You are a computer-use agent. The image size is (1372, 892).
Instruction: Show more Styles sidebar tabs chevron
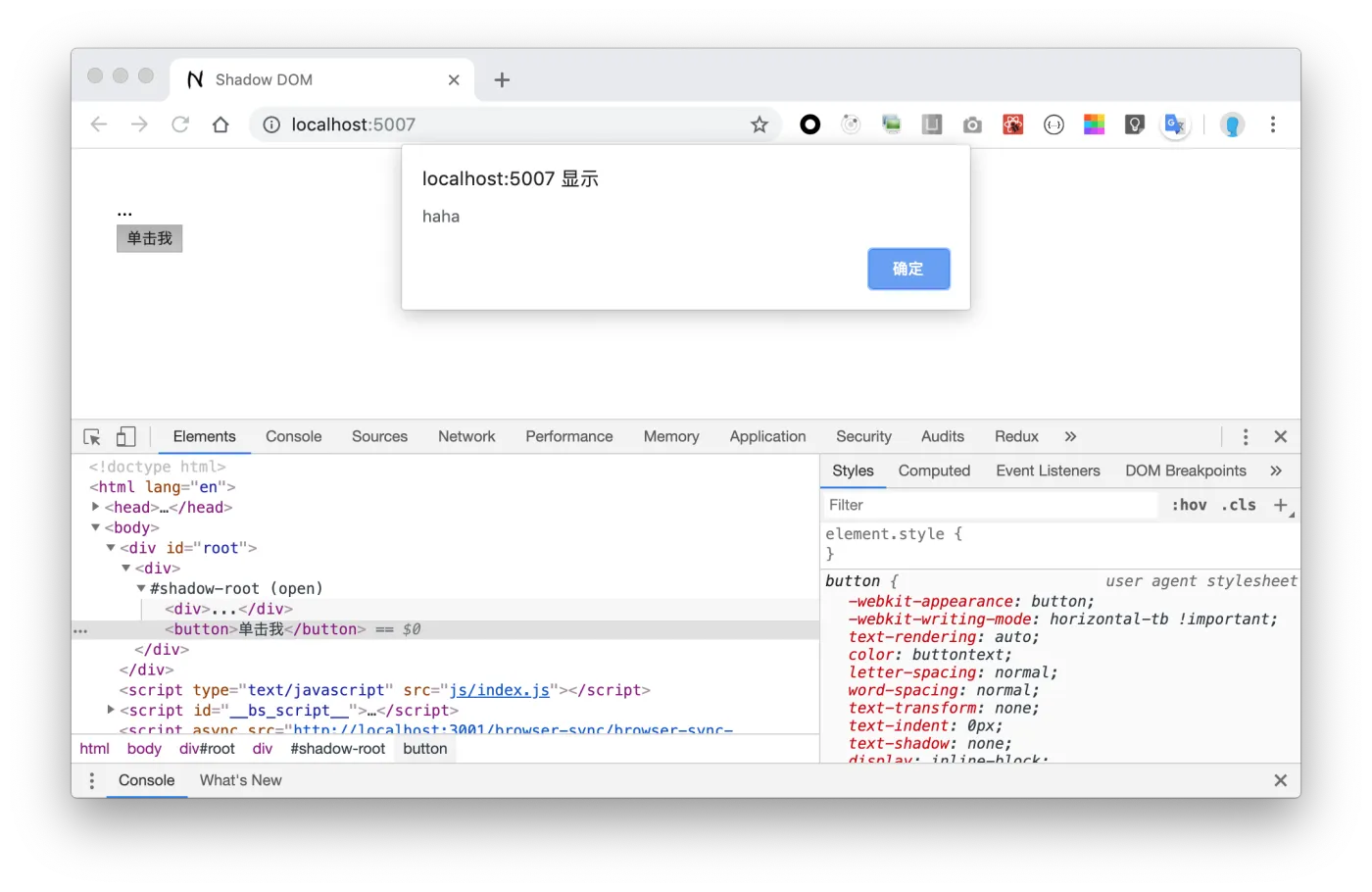coord(1276,471)
